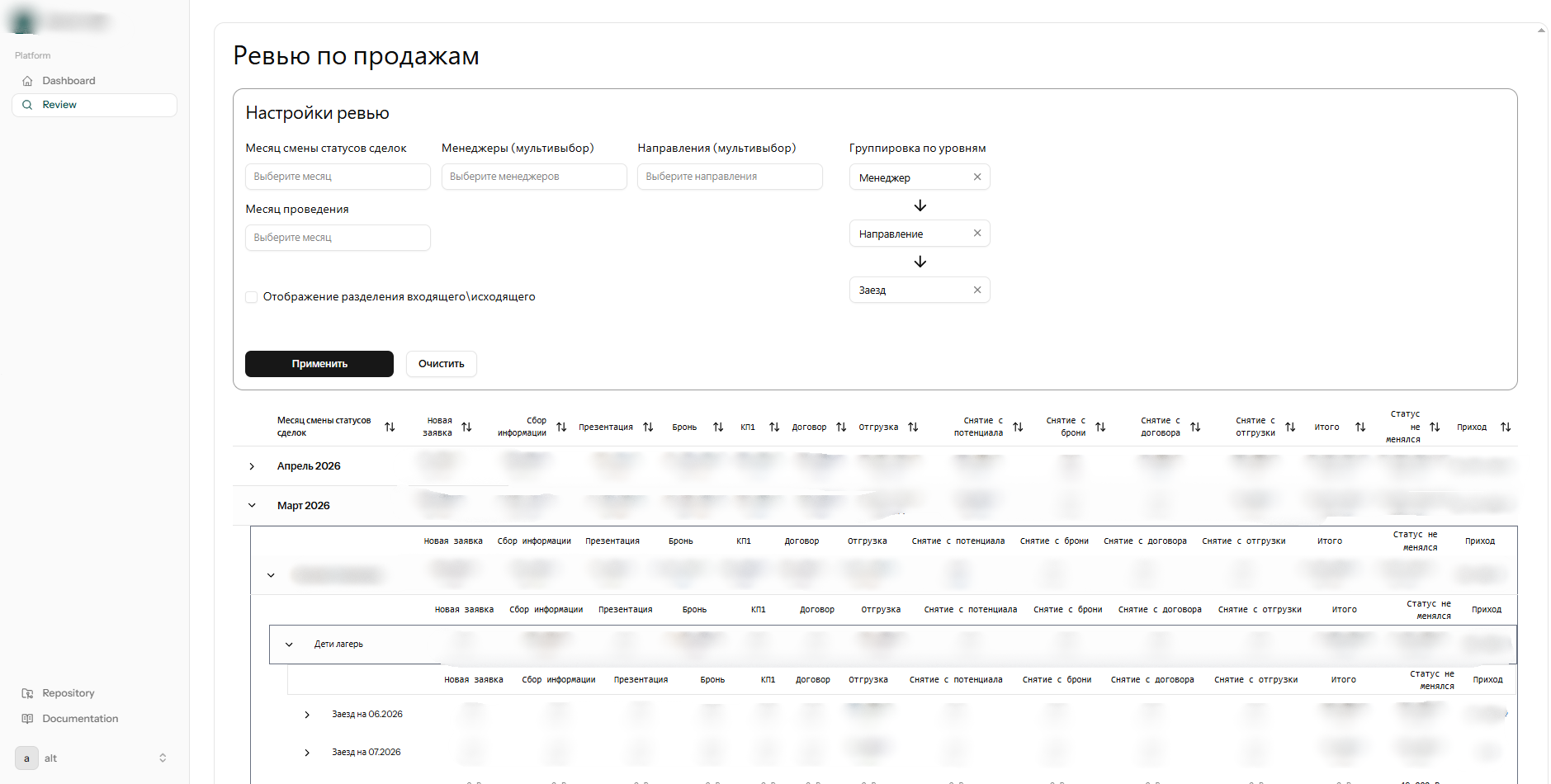
Task: Collapse the Март 2026 row
Action: tap(252, 506)
